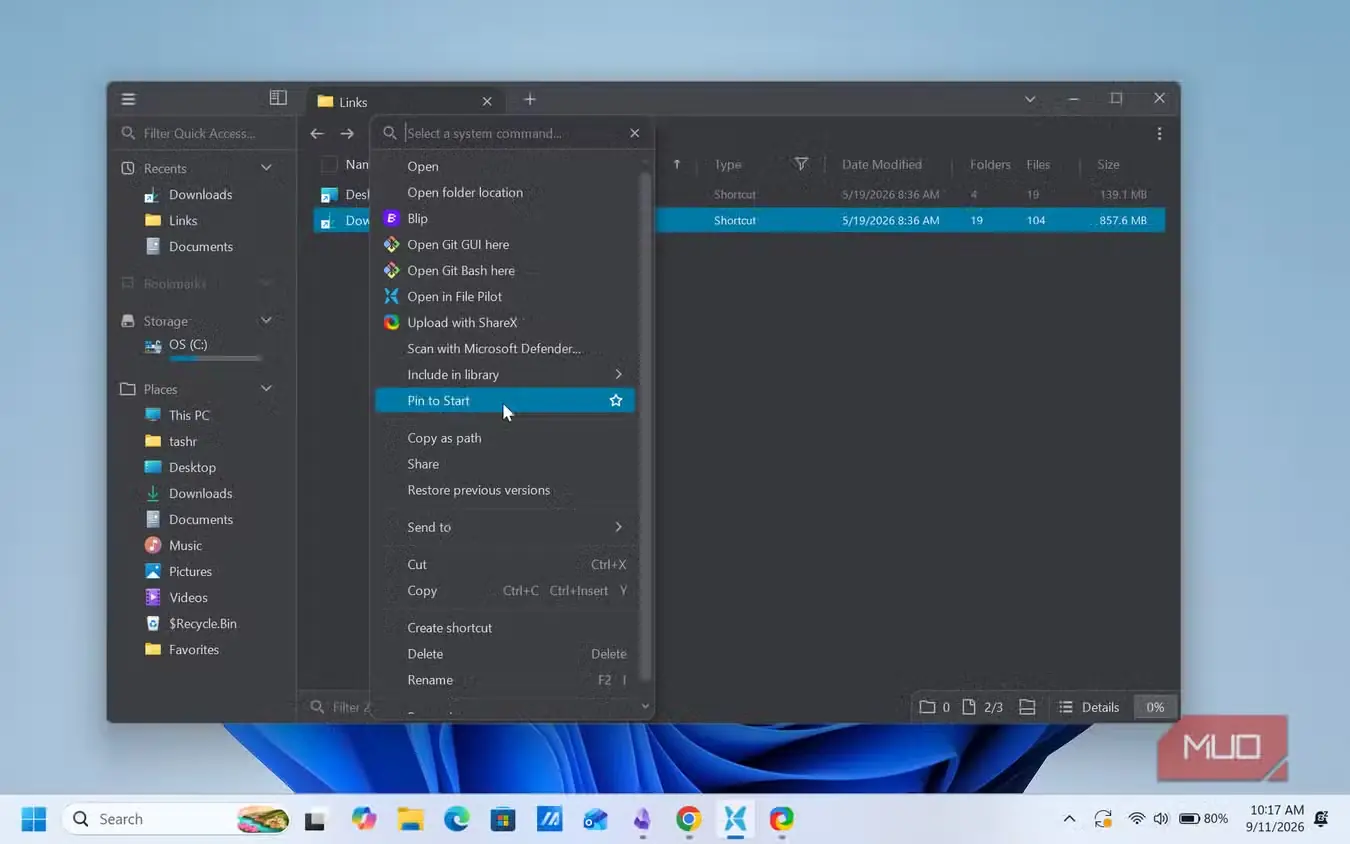1350x844 pixels.
Task: Click the ShareX icon in context menu
Action: 392,322
